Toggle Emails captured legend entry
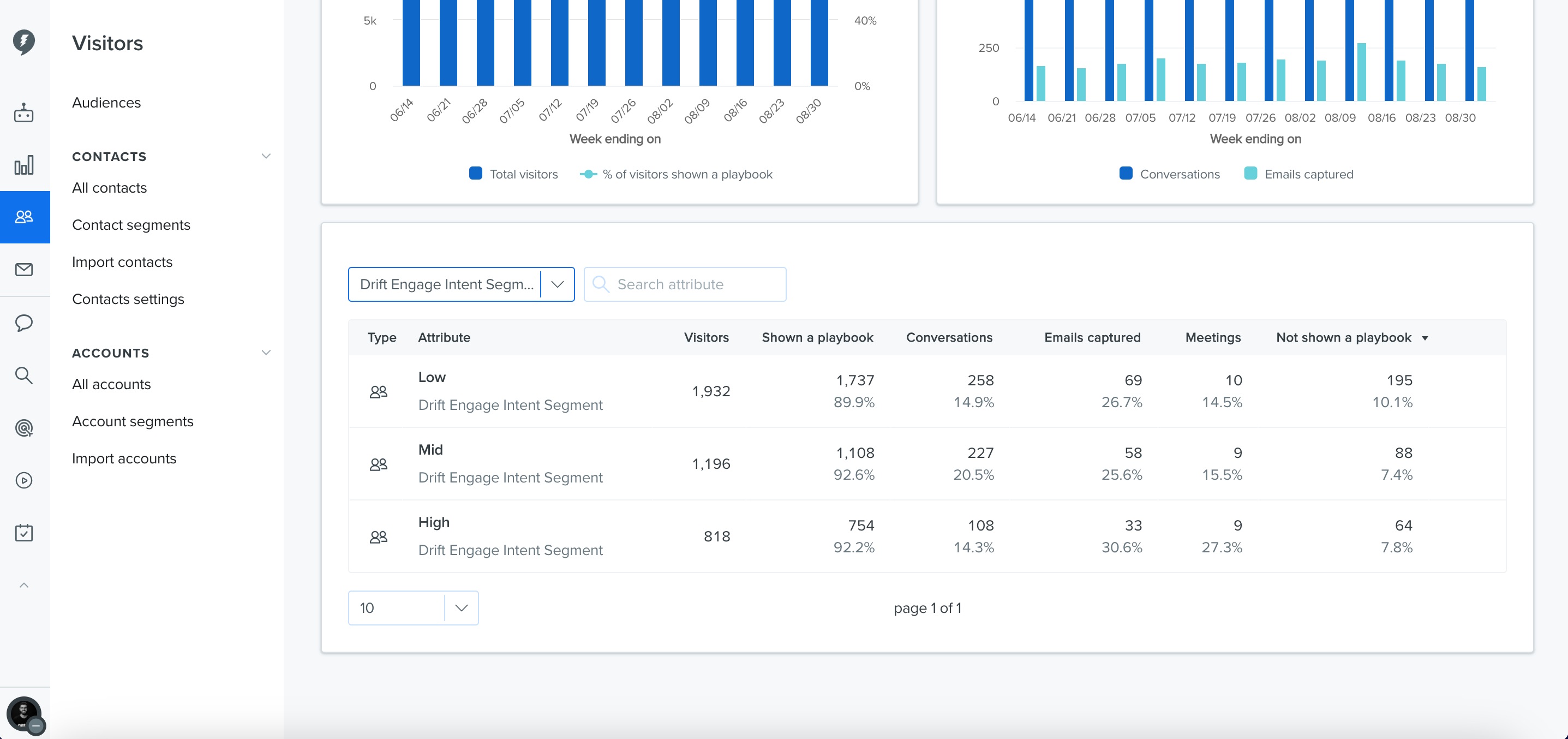1568x739 pixels. (x=1298, y=174)
